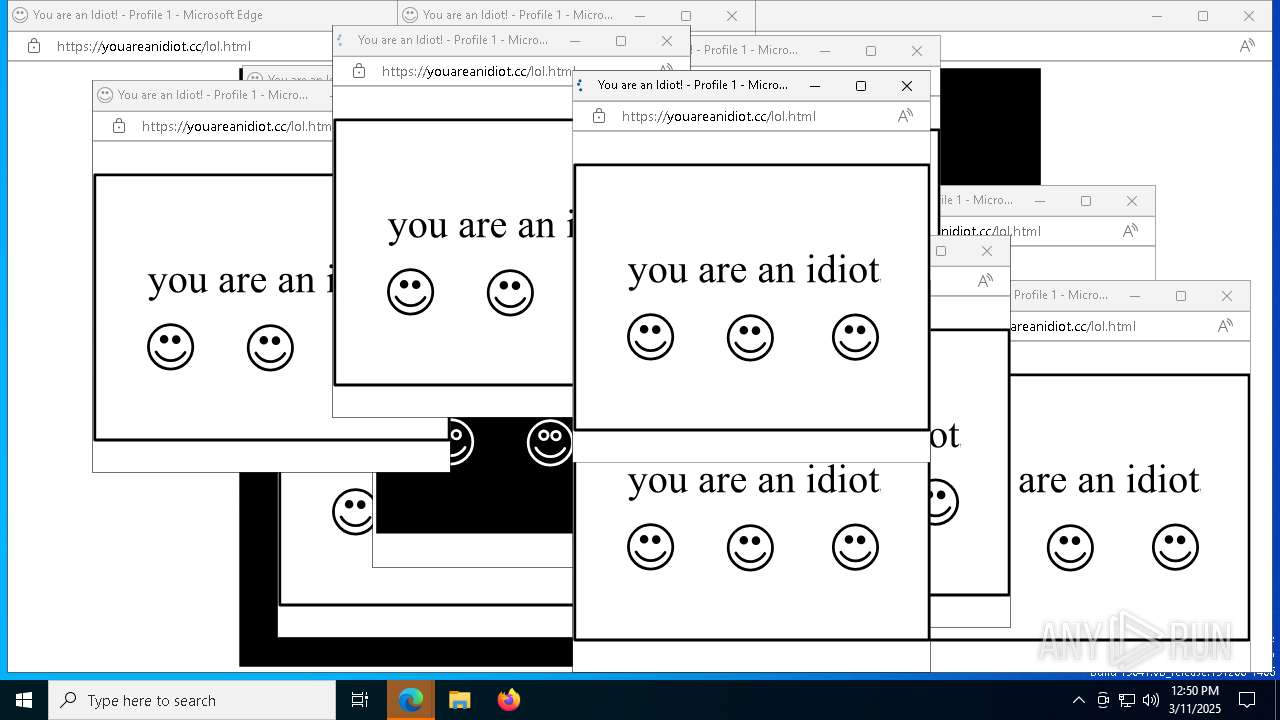
Task: Click the middle smiley face in the frontmost window
Action: pyautogui.click(x=750, y=338)
